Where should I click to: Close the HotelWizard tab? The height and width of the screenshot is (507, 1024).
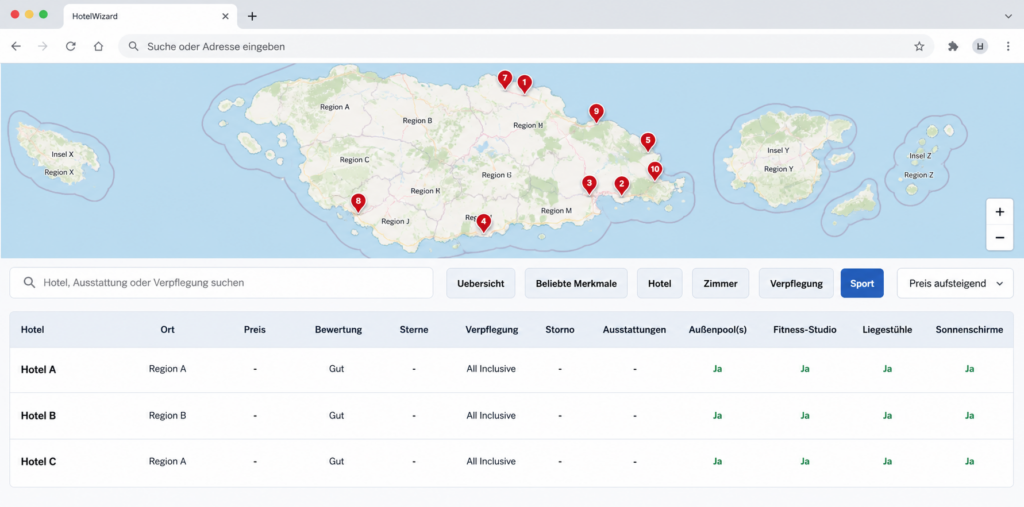tap(225, 16)
